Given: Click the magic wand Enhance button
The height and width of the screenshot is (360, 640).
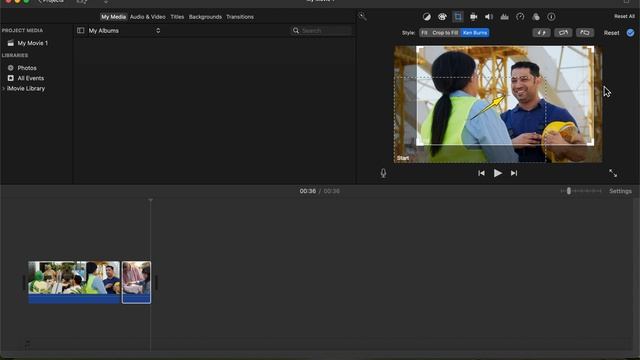Looking at the screenshot, I should (362, 16).
